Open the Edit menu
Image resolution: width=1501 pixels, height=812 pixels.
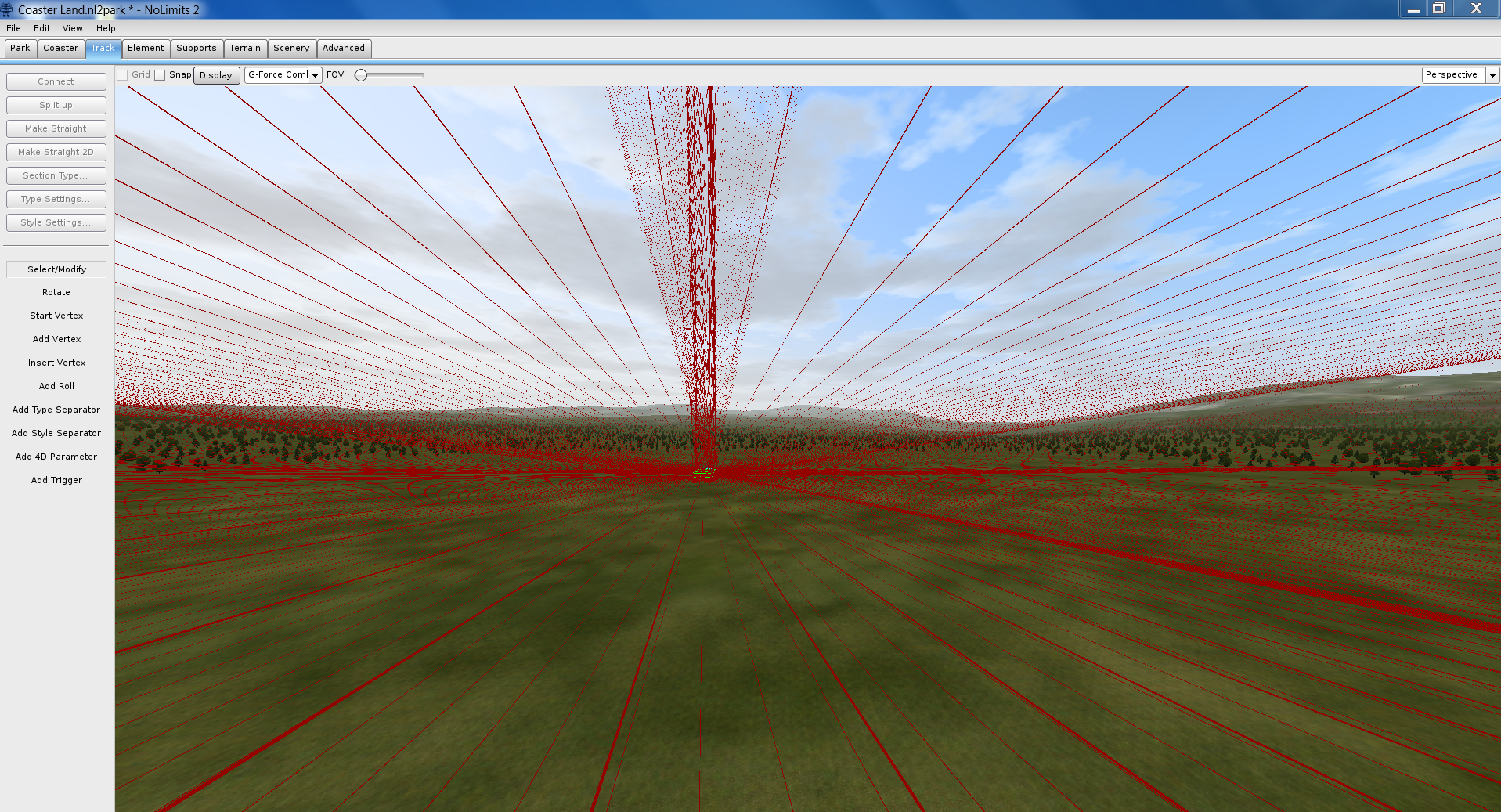click(x=41, y=28)
